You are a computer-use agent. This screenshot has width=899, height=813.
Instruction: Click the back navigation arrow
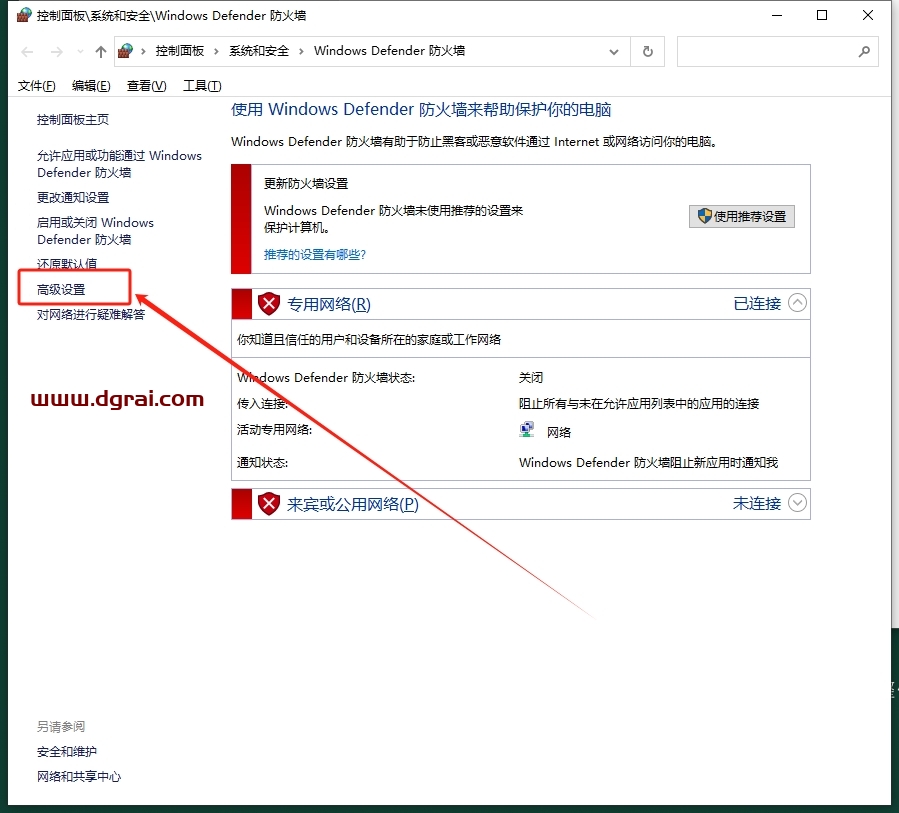click(27, 52)
